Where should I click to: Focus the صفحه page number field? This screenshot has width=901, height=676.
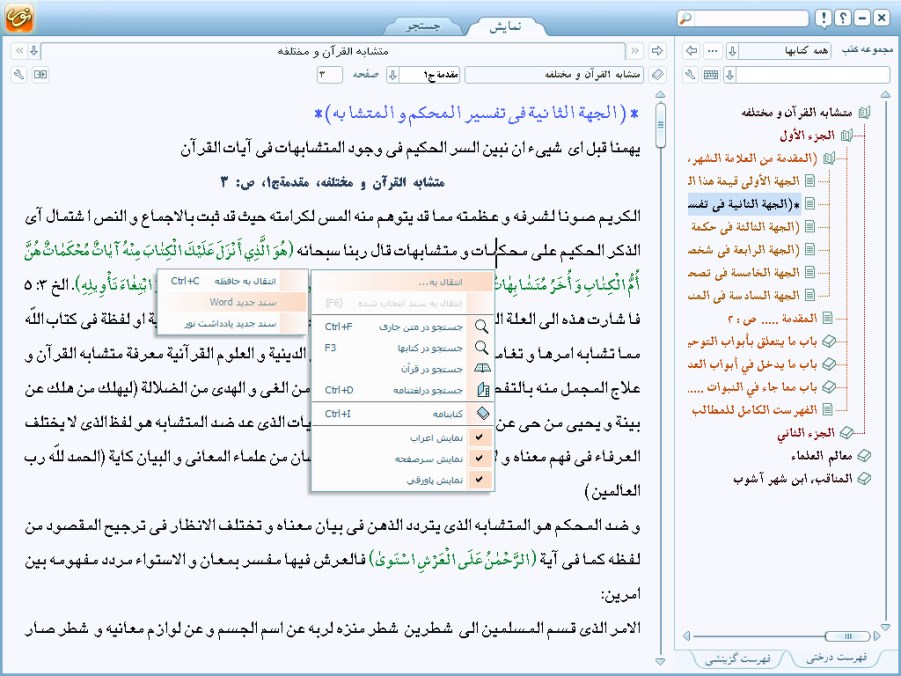pyautogui.click(x=330, y=75)
